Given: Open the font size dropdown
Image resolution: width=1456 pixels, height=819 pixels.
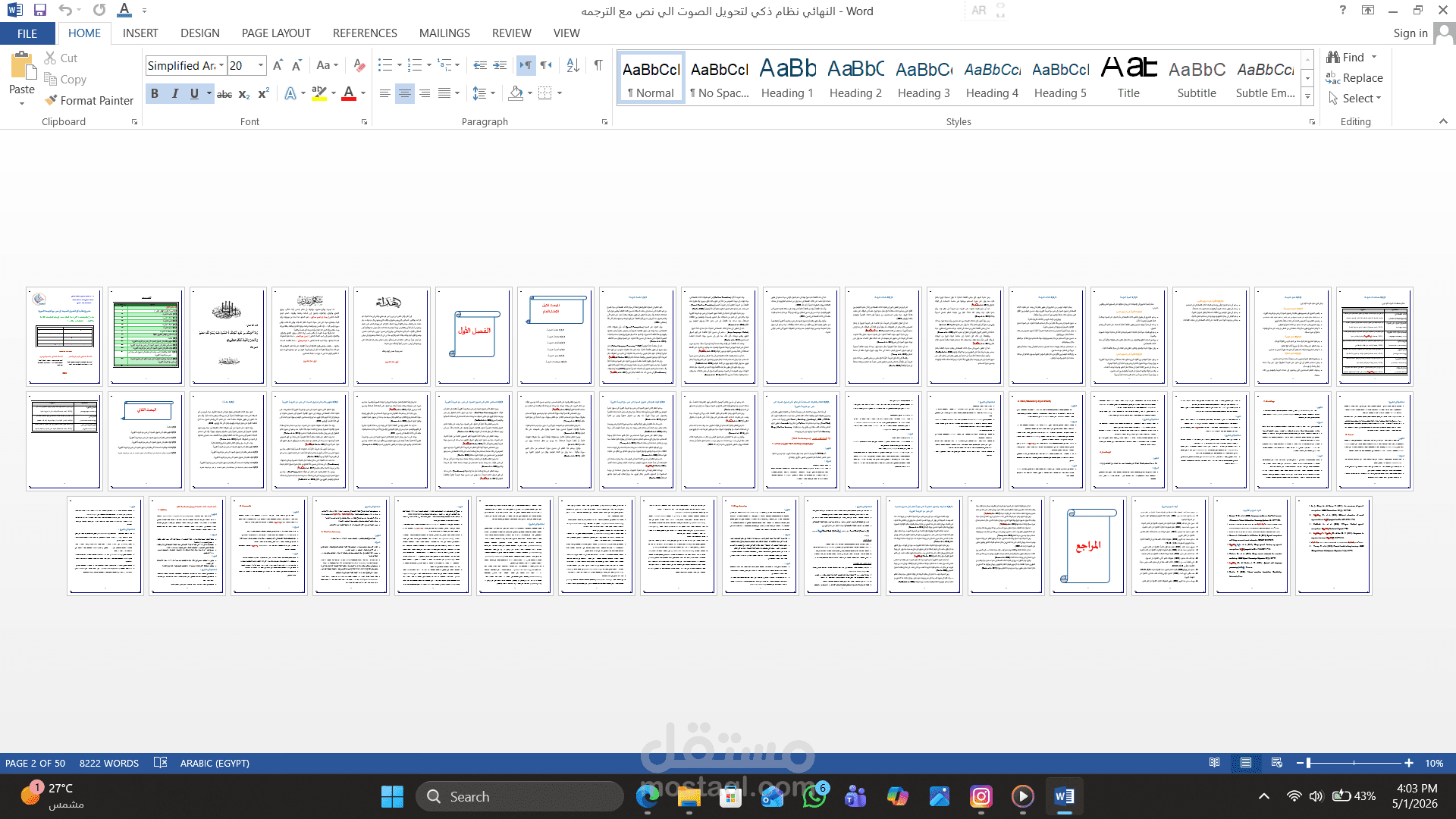Looking at the screenshot, I should click(x=261, y=65).
